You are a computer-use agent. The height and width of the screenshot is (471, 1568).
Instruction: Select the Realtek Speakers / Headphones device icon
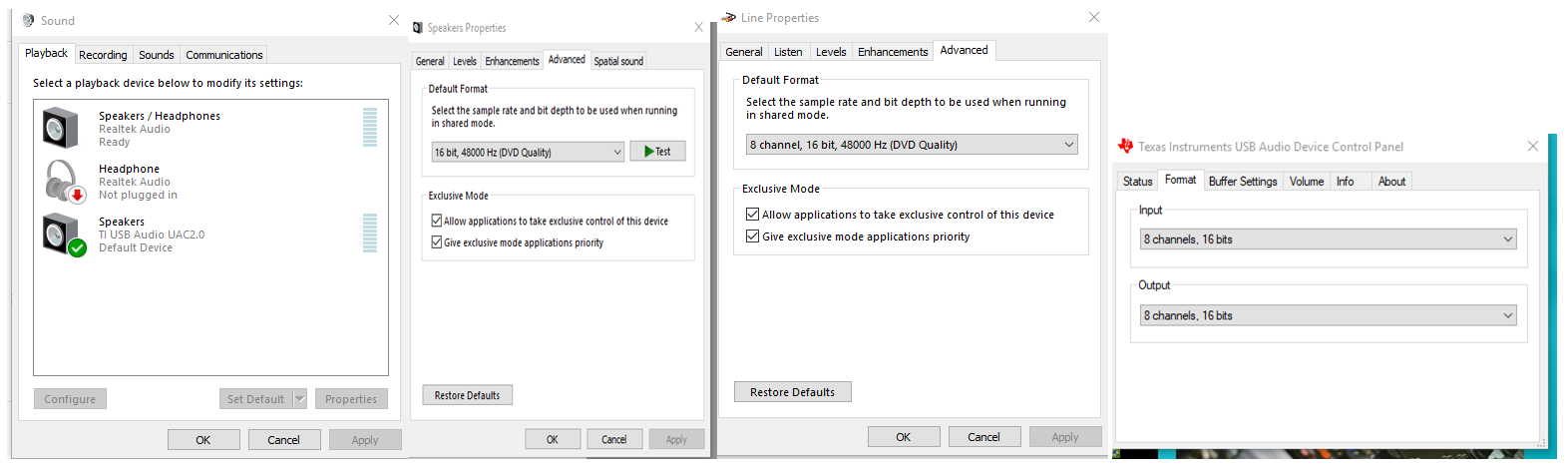tap(61, 129)
